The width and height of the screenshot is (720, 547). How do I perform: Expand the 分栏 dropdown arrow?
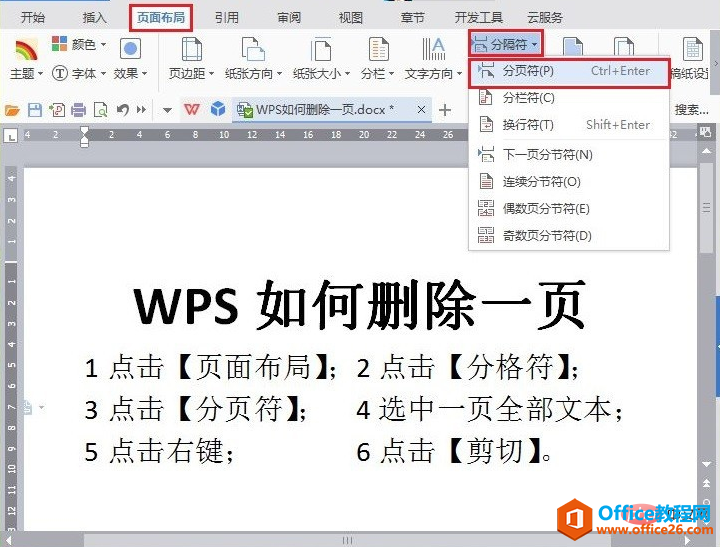pyautogui.click(x=391, y=73)
